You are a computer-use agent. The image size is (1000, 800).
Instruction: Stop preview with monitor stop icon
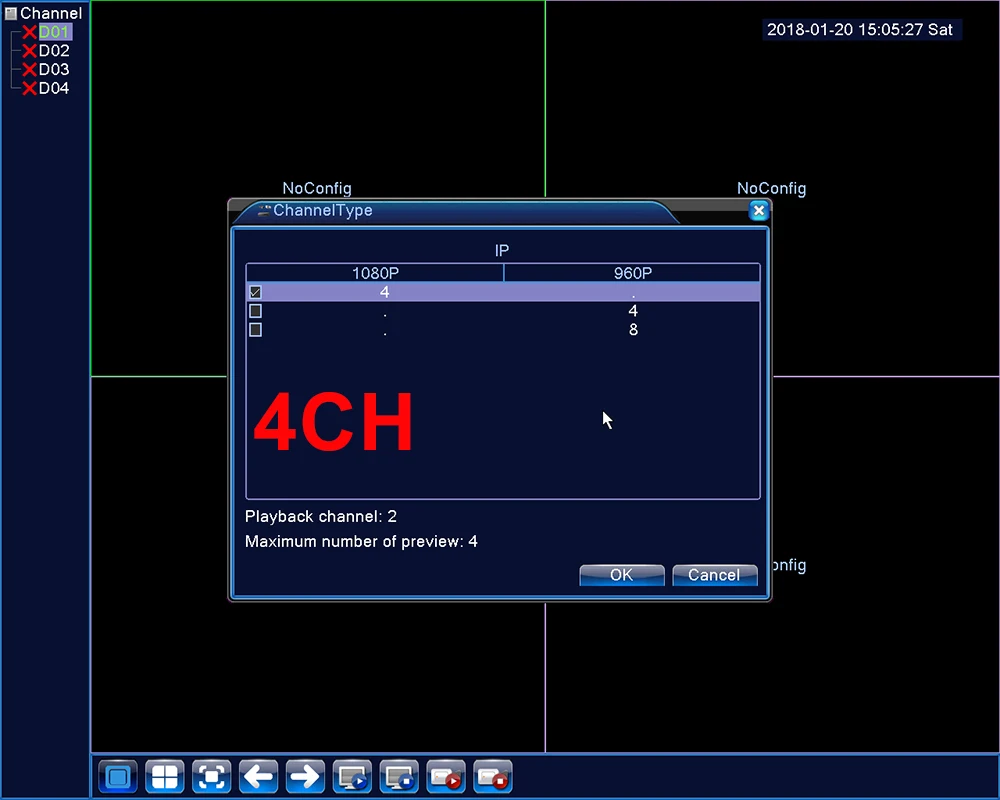399,776
